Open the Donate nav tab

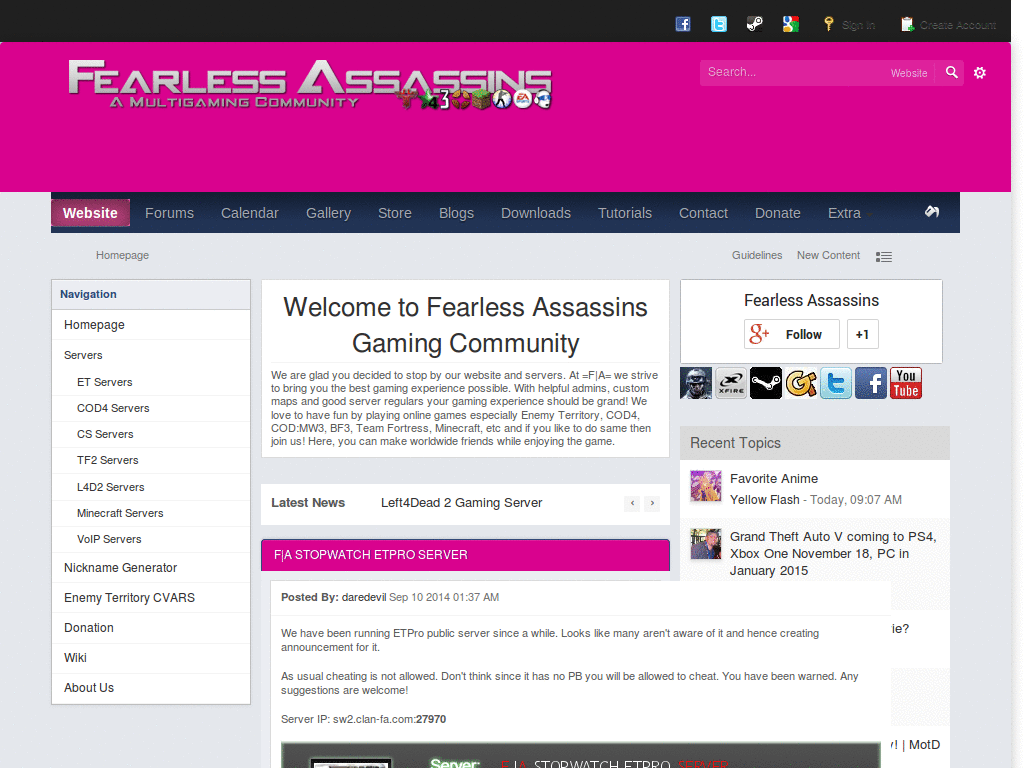coord(778,213)
